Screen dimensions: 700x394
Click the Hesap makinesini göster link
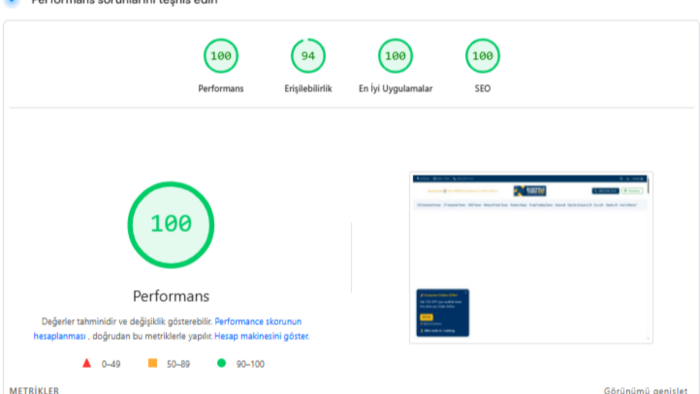click(x=261, y=336)
